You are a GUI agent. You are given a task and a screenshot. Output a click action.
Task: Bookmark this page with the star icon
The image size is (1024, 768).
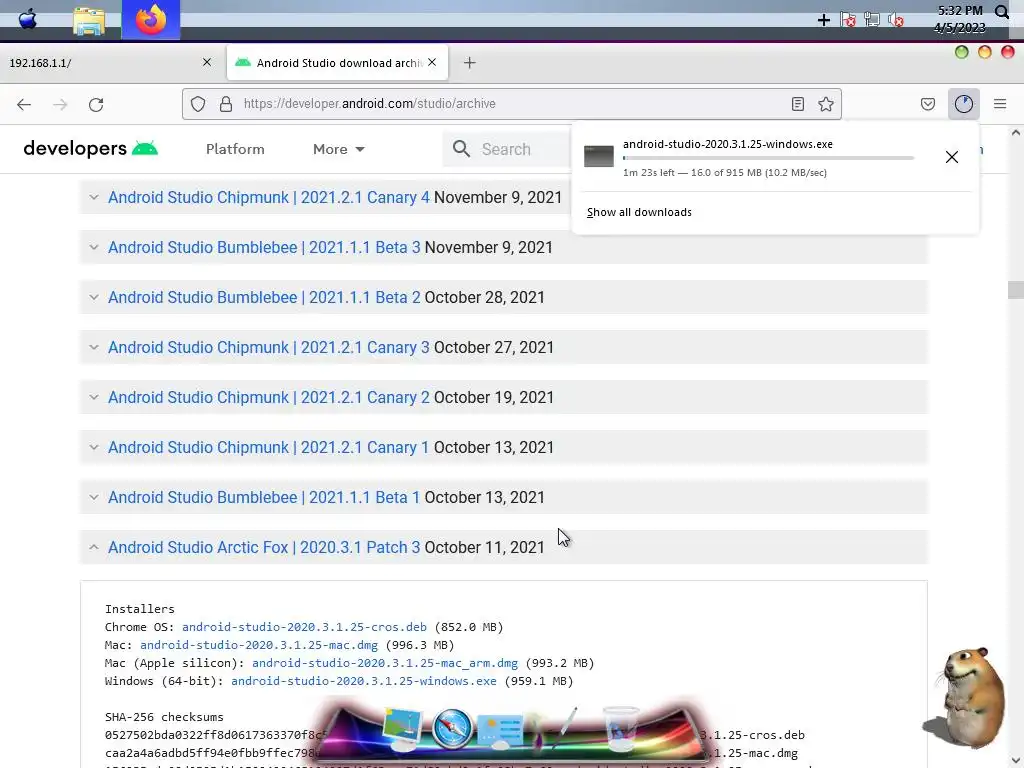826,104
